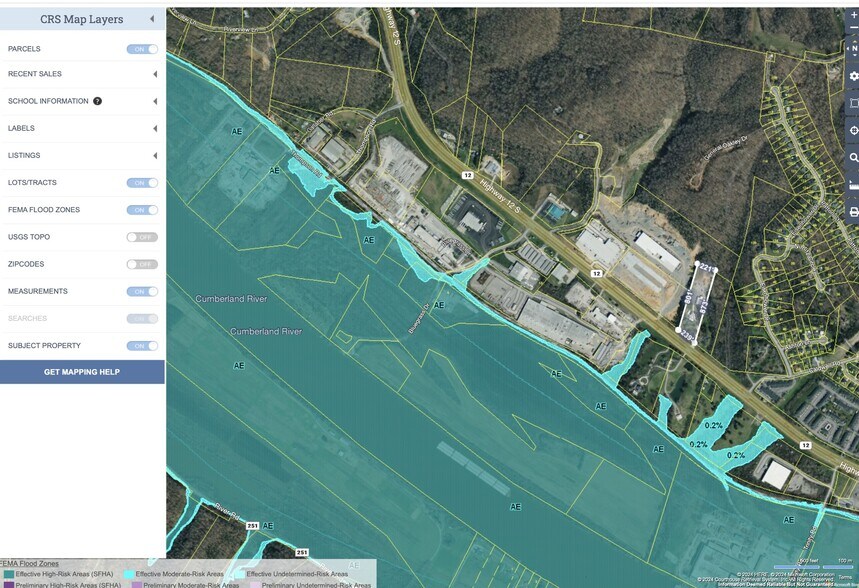Open map settings gear
This screenshot has height=588, width=859.
click(x=853, y=76)
